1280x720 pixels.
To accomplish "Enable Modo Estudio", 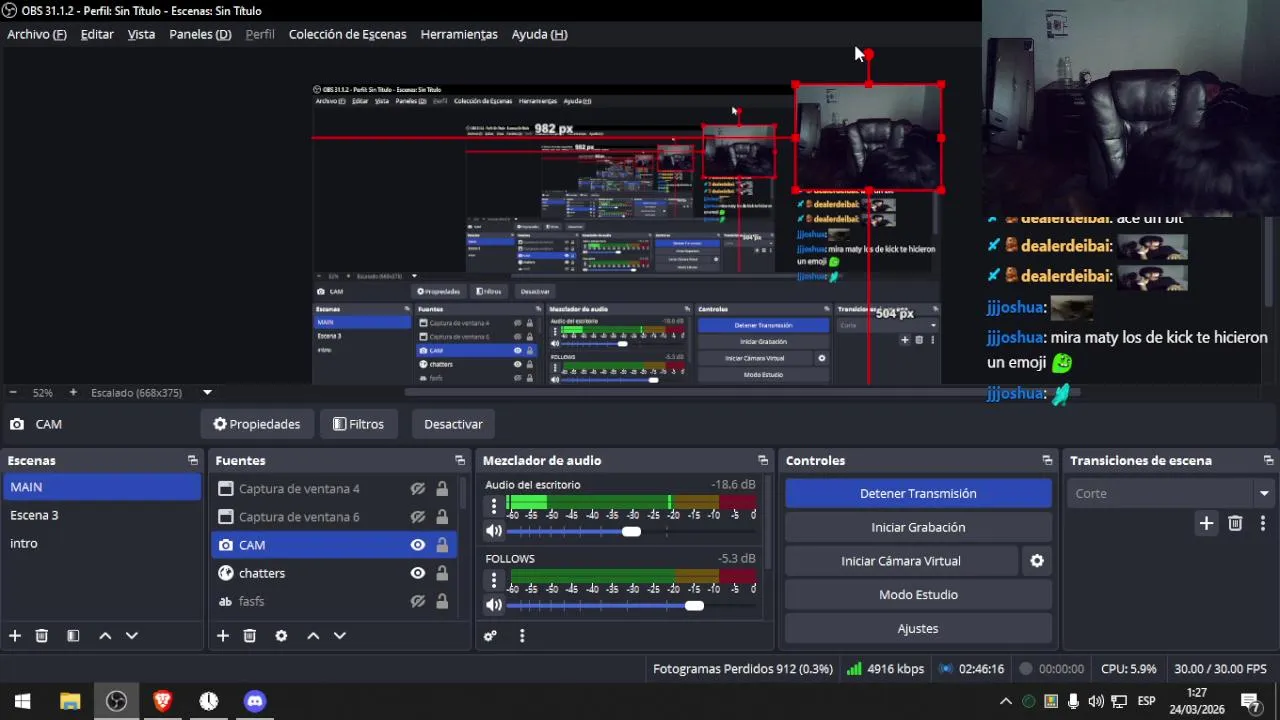I will (x=918, y=595).
